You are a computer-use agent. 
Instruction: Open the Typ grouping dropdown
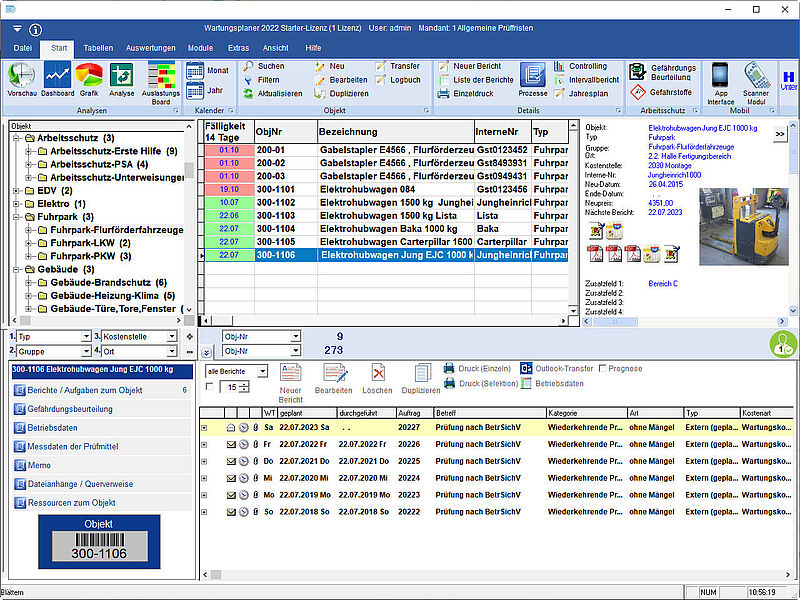(x=86, y=337)
